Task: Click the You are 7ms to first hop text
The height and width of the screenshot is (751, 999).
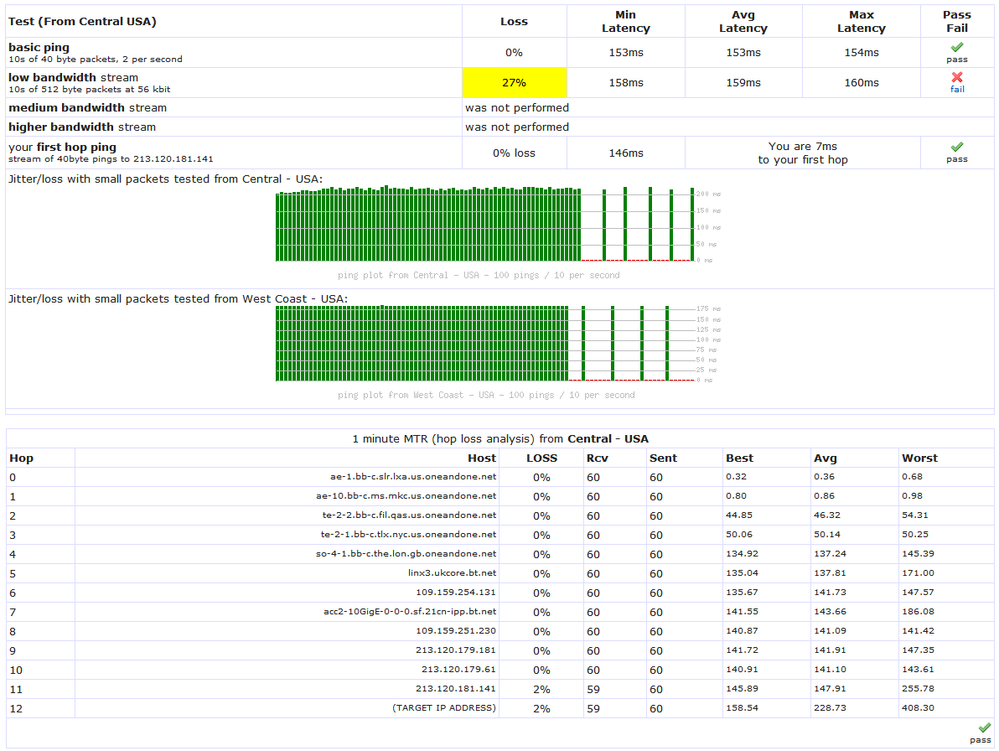Action: tap(803, 153)
